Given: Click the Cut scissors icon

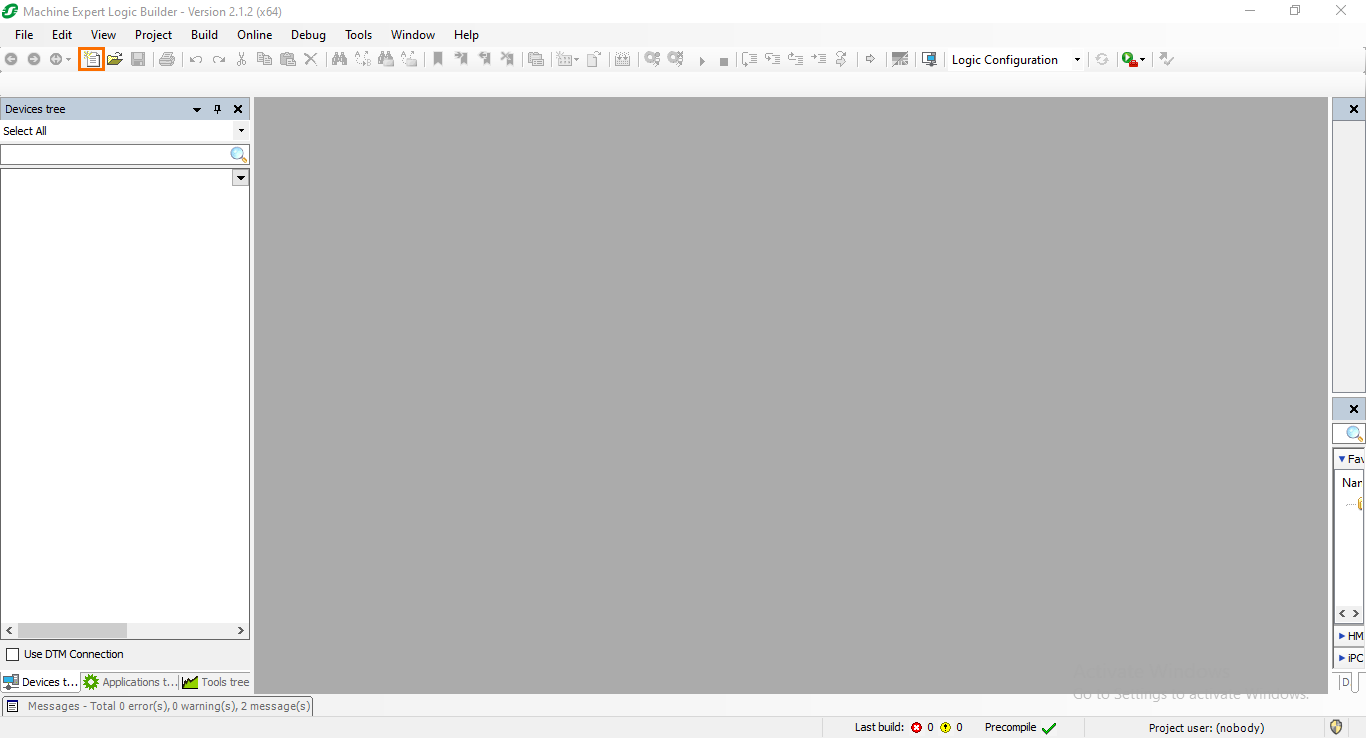Looking at the screenshot, I should point(241,59).
